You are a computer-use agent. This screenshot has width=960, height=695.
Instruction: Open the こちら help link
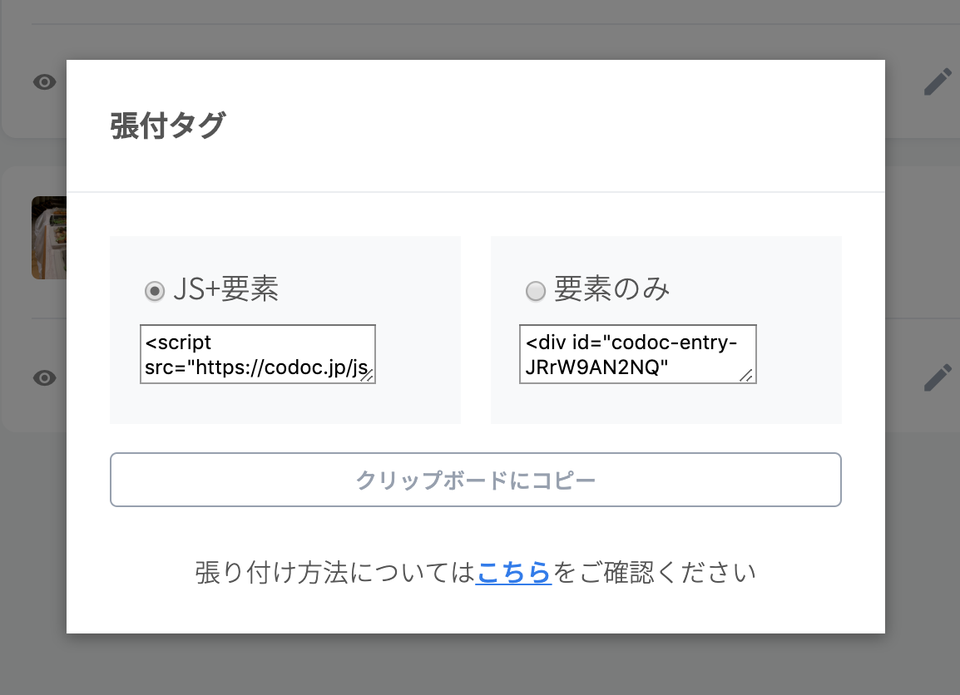pyautogui.click(x=514, y=573)
